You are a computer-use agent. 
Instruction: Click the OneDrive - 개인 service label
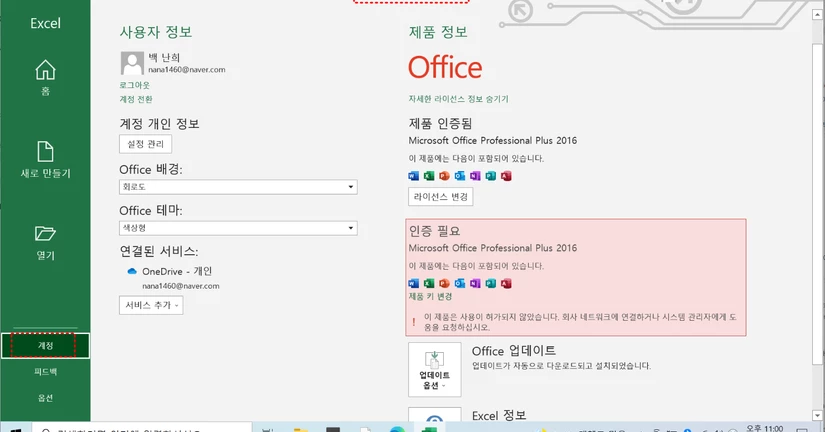177,272
